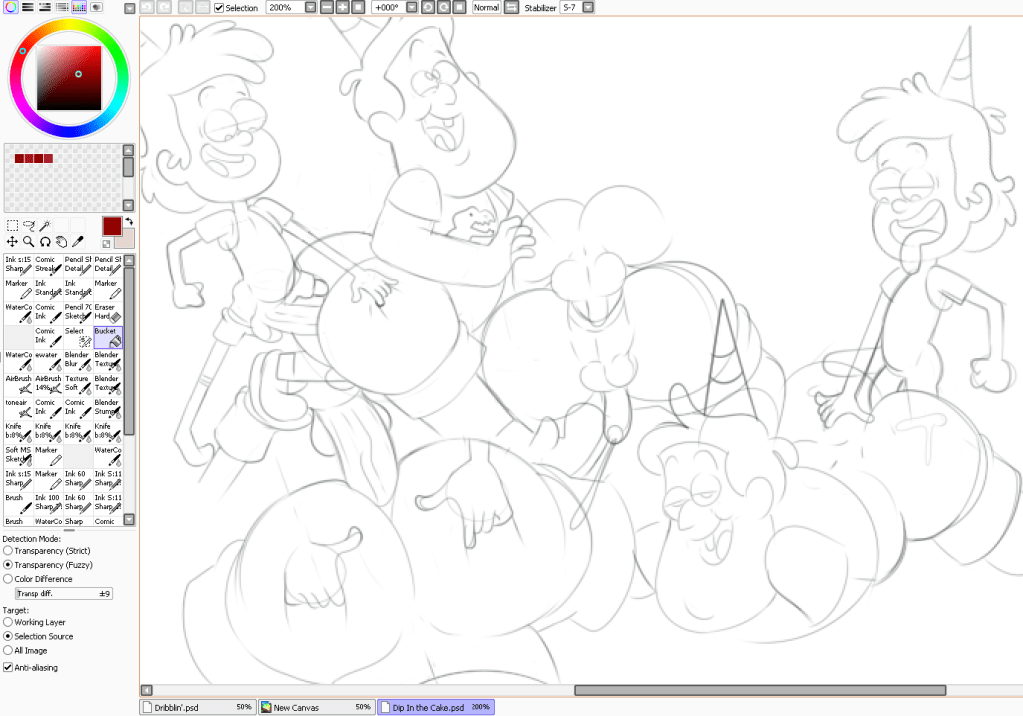Select the Comic Ink brush

pyautogui.click(x=49, y=313)
